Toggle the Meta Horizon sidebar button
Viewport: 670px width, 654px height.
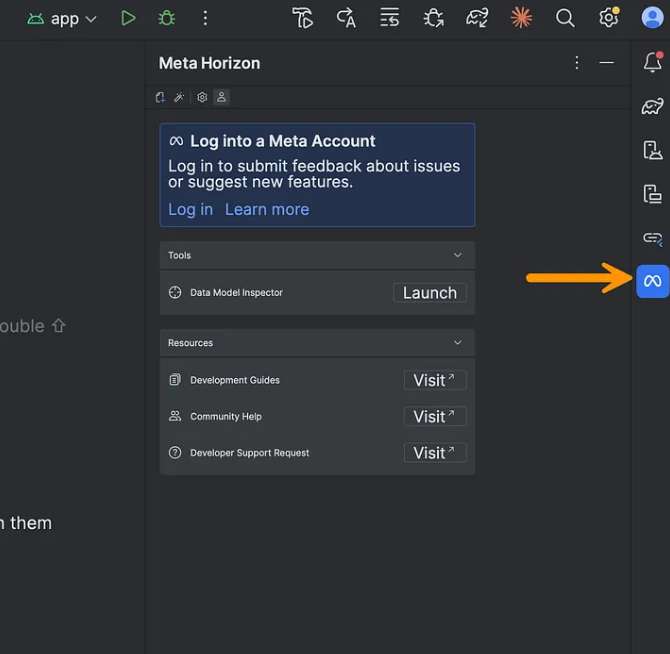point(652,281)
